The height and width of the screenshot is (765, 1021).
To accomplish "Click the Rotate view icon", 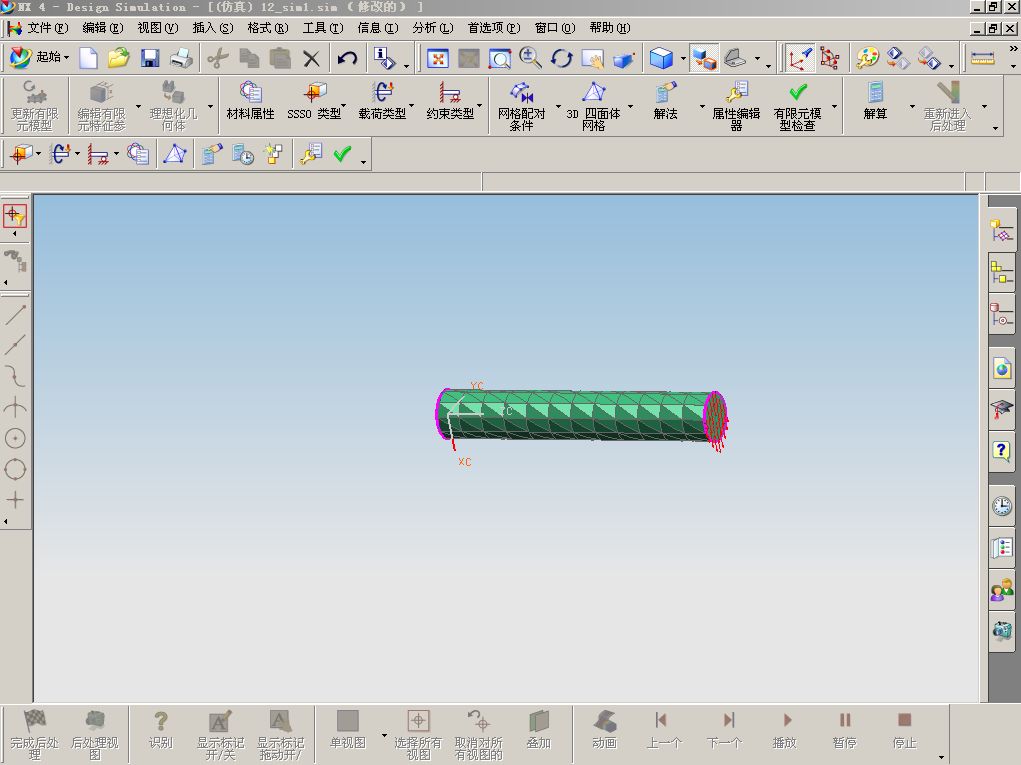I will point(561,59).
